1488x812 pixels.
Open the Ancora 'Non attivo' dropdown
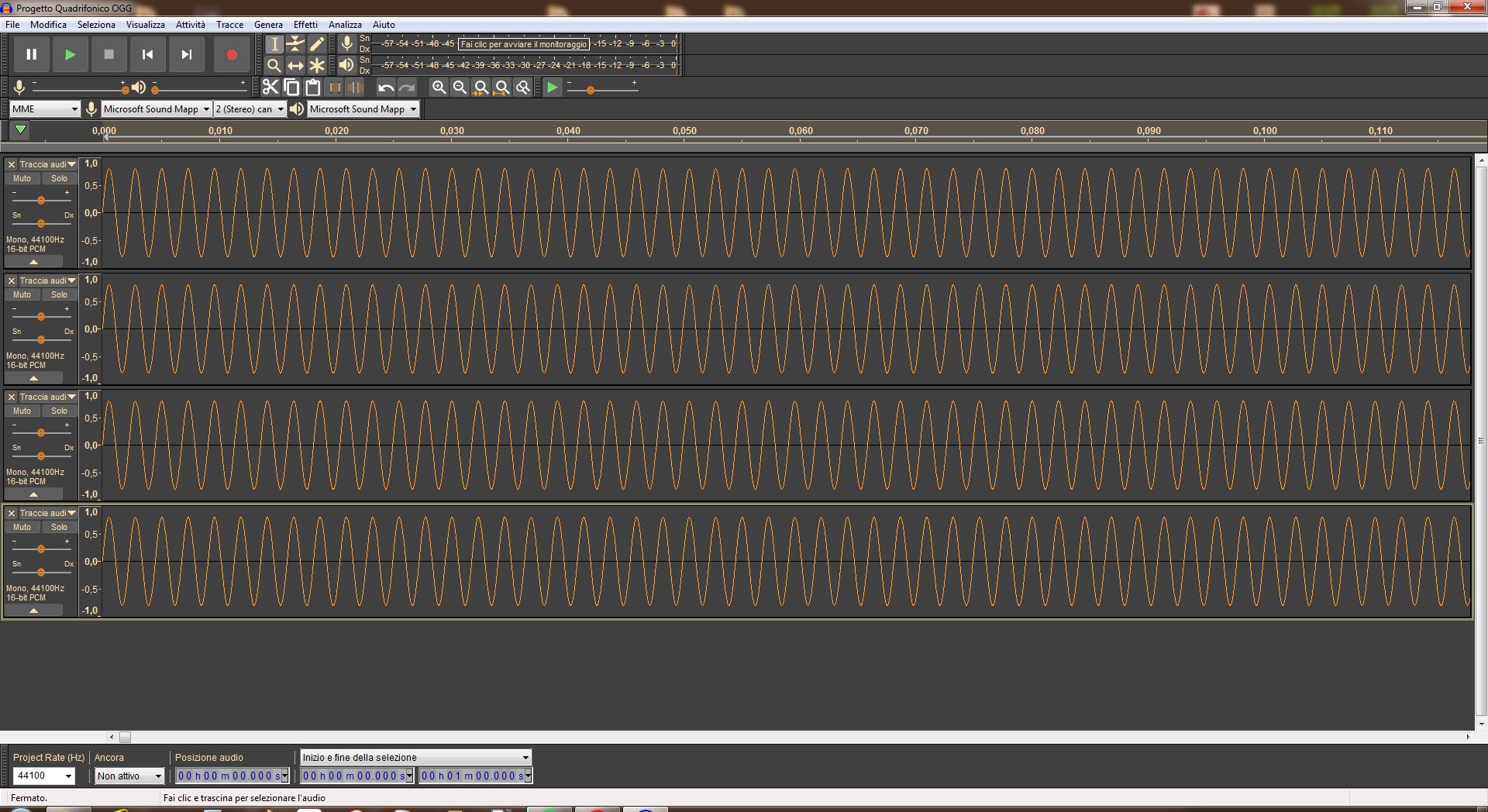pos(129,776)
